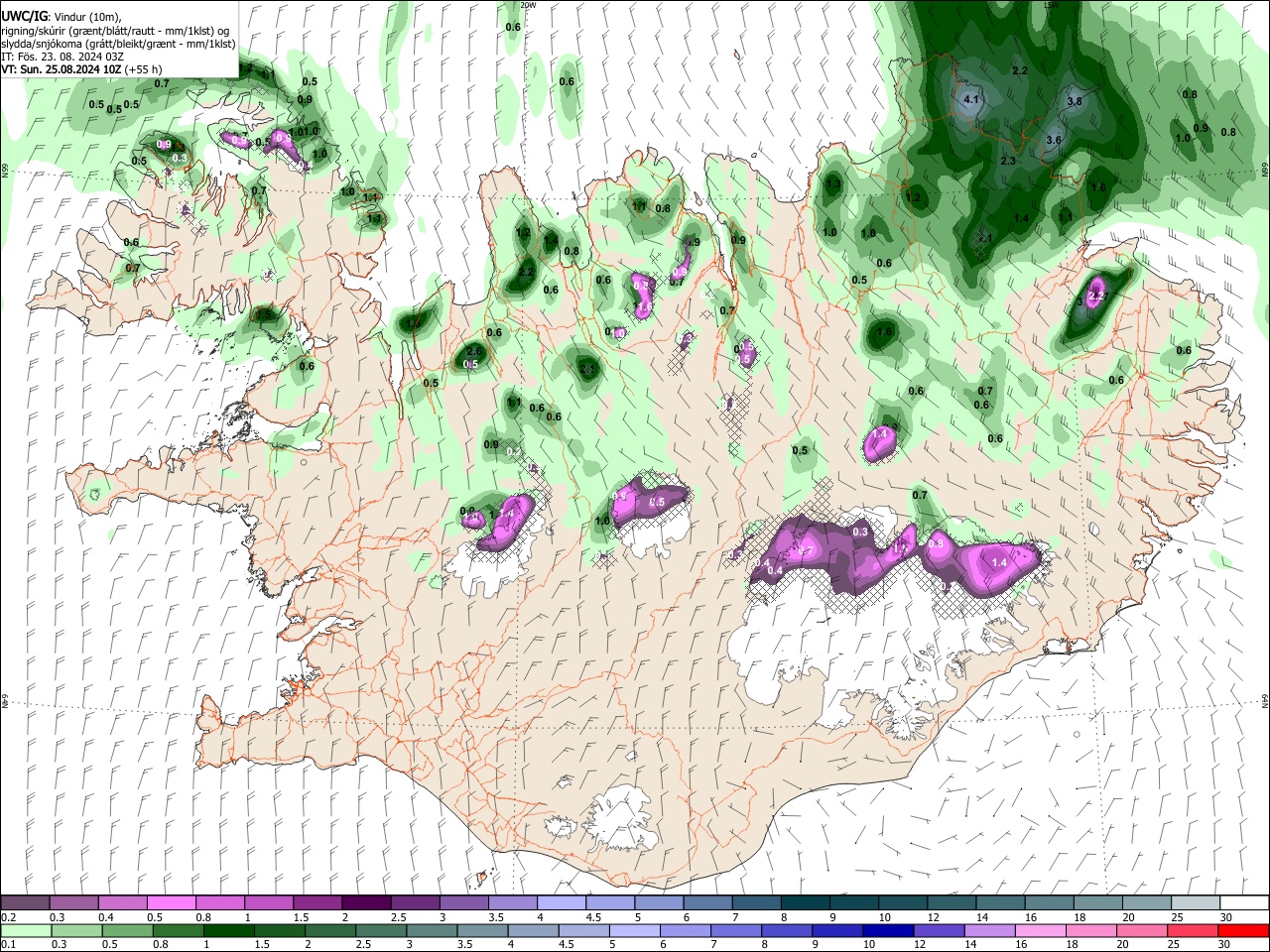Select the 18 swatch in the upper legend row

coord(1097,903)
